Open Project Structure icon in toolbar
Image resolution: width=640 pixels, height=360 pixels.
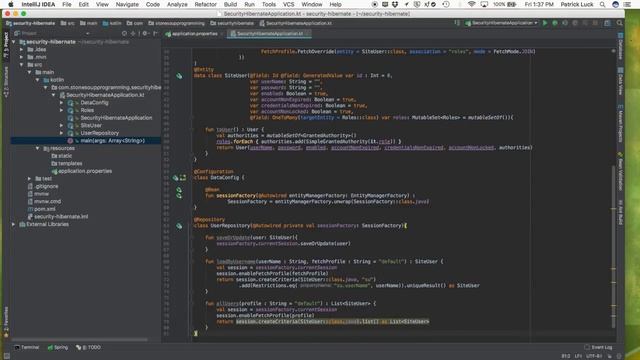coord(607,23)
